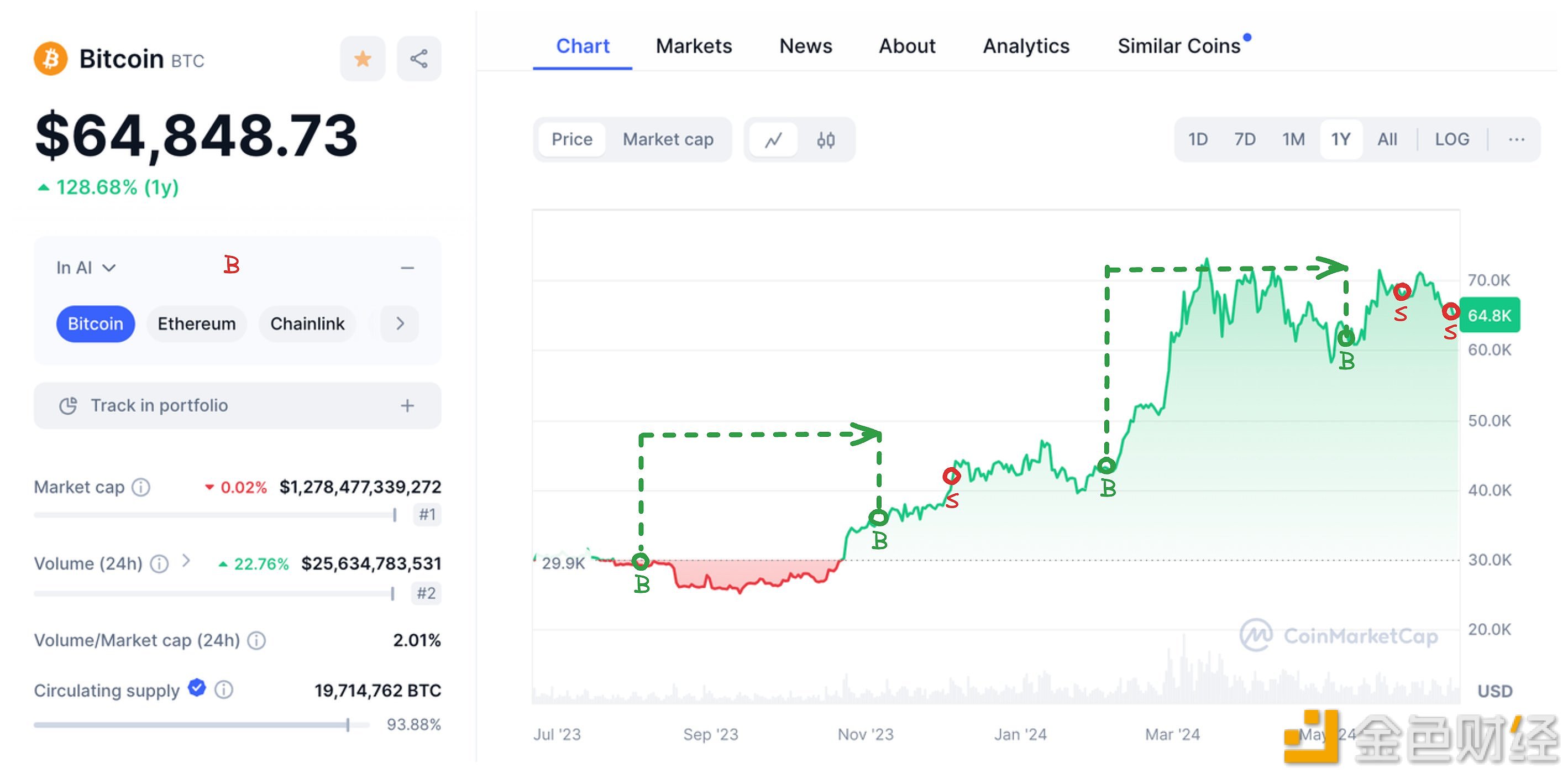Screen dimensions: 1568x773
Task: Click Track in portfolio button
Action: tap(238, 406)
